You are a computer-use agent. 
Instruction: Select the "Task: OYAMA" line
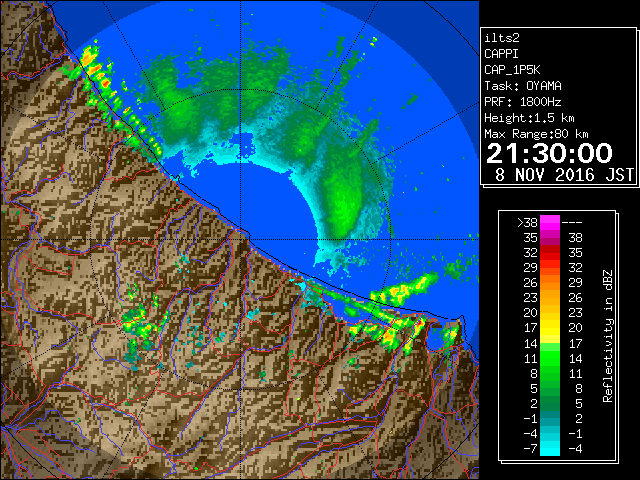(x=523, y=86)
